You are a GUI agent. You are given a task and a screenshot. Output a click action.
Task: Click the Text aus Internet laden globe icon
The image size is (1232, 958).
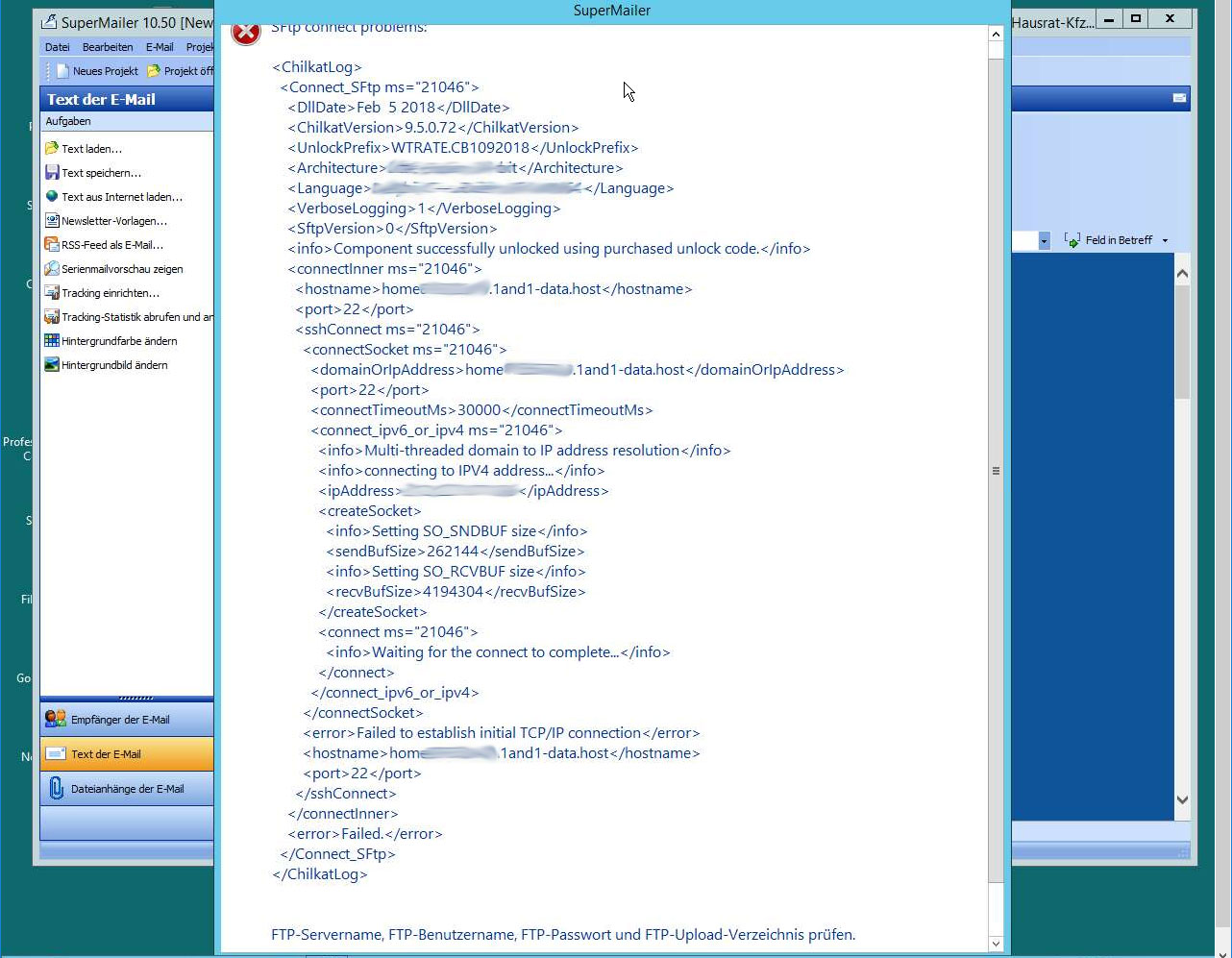click(52, 197)
